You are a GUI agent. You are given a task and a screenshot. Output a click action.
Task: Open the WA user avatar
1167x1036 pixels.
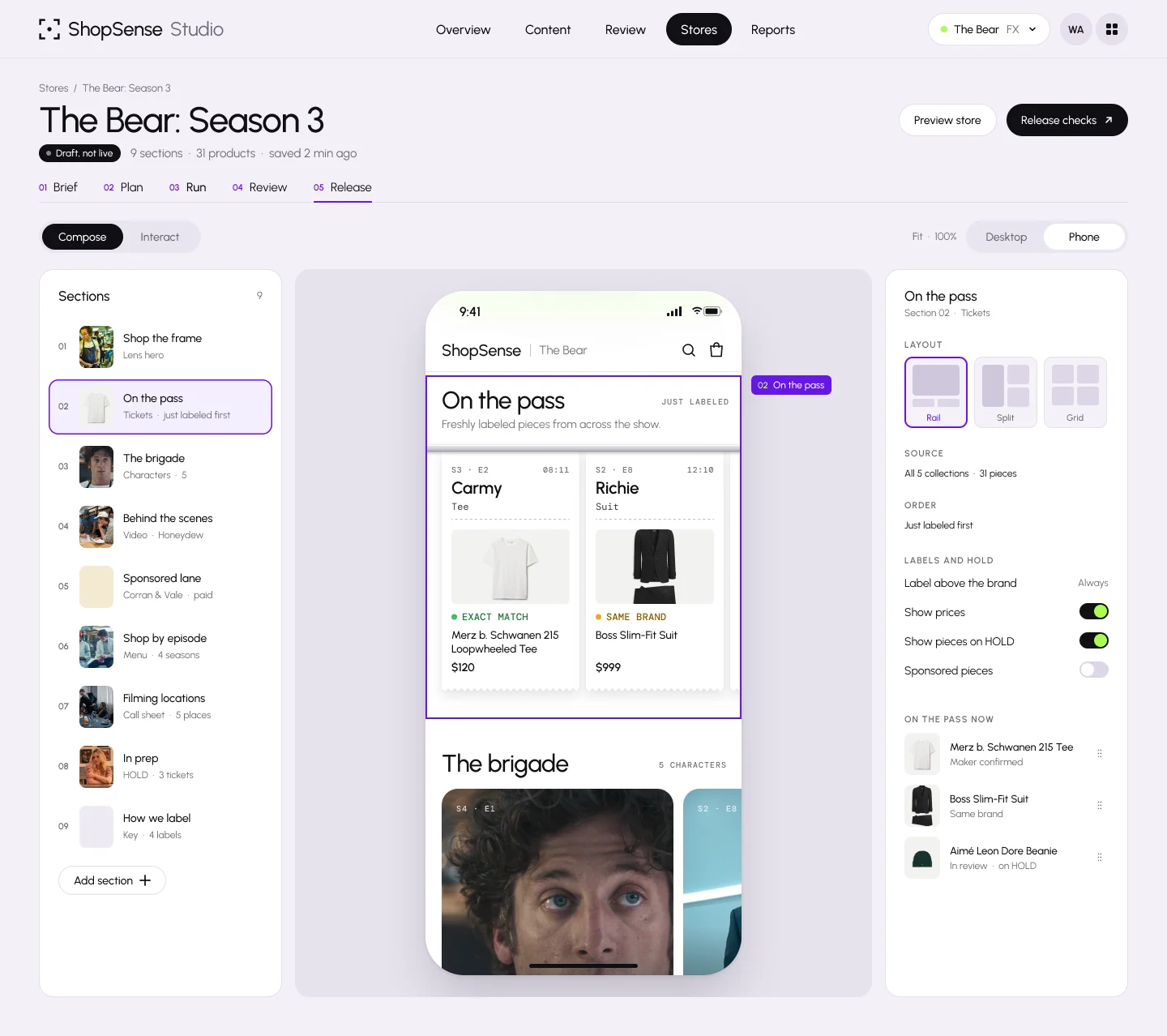[1076, 29]
